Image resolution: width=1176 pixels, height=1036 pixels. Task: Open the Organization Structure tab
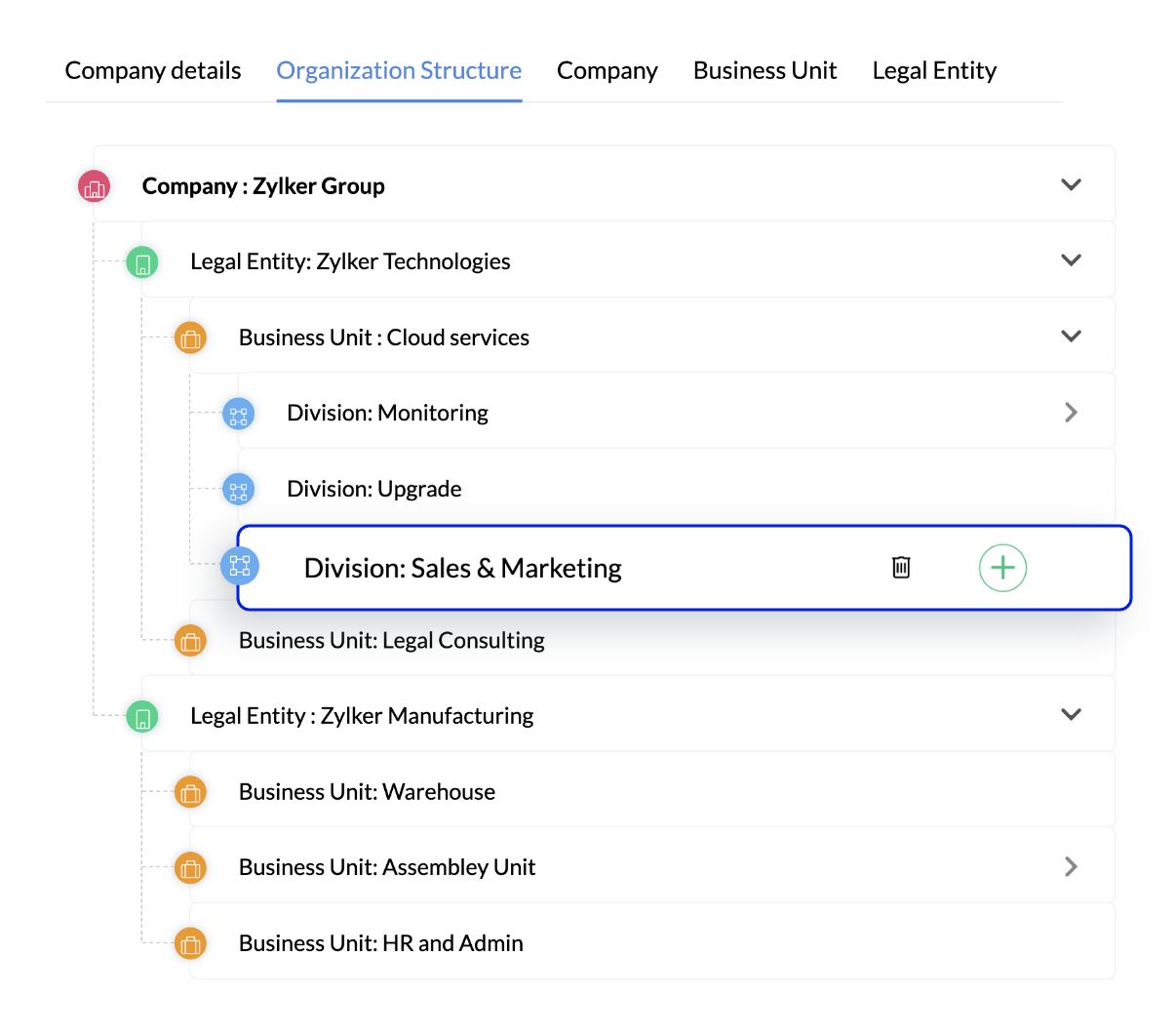point(398,70)
